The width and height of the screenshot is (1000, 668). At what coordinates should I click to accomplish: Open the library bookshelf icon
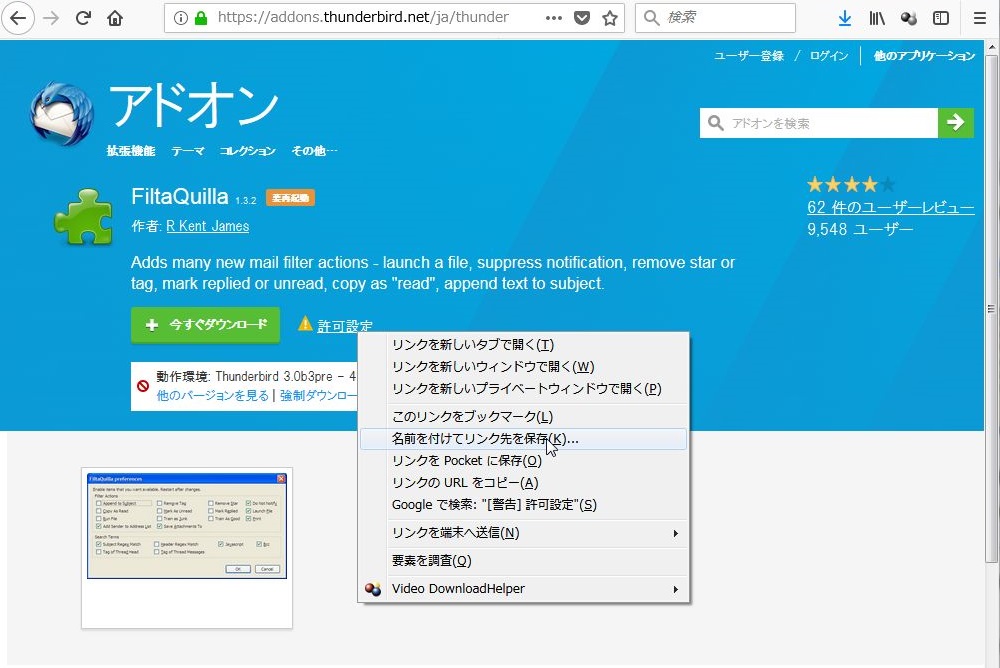pyautogui.click(x=877, y=18)
